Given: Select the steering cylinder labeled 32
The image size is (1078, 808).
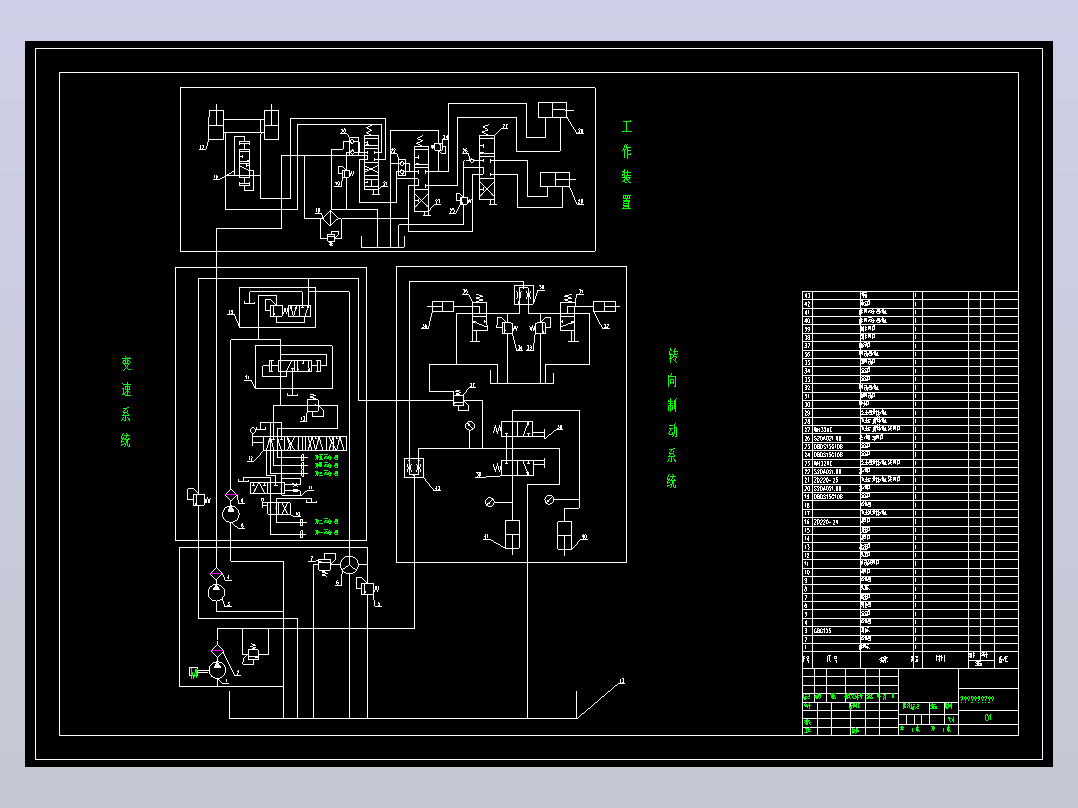Looking at the screenshot, I should coord(605,306).
